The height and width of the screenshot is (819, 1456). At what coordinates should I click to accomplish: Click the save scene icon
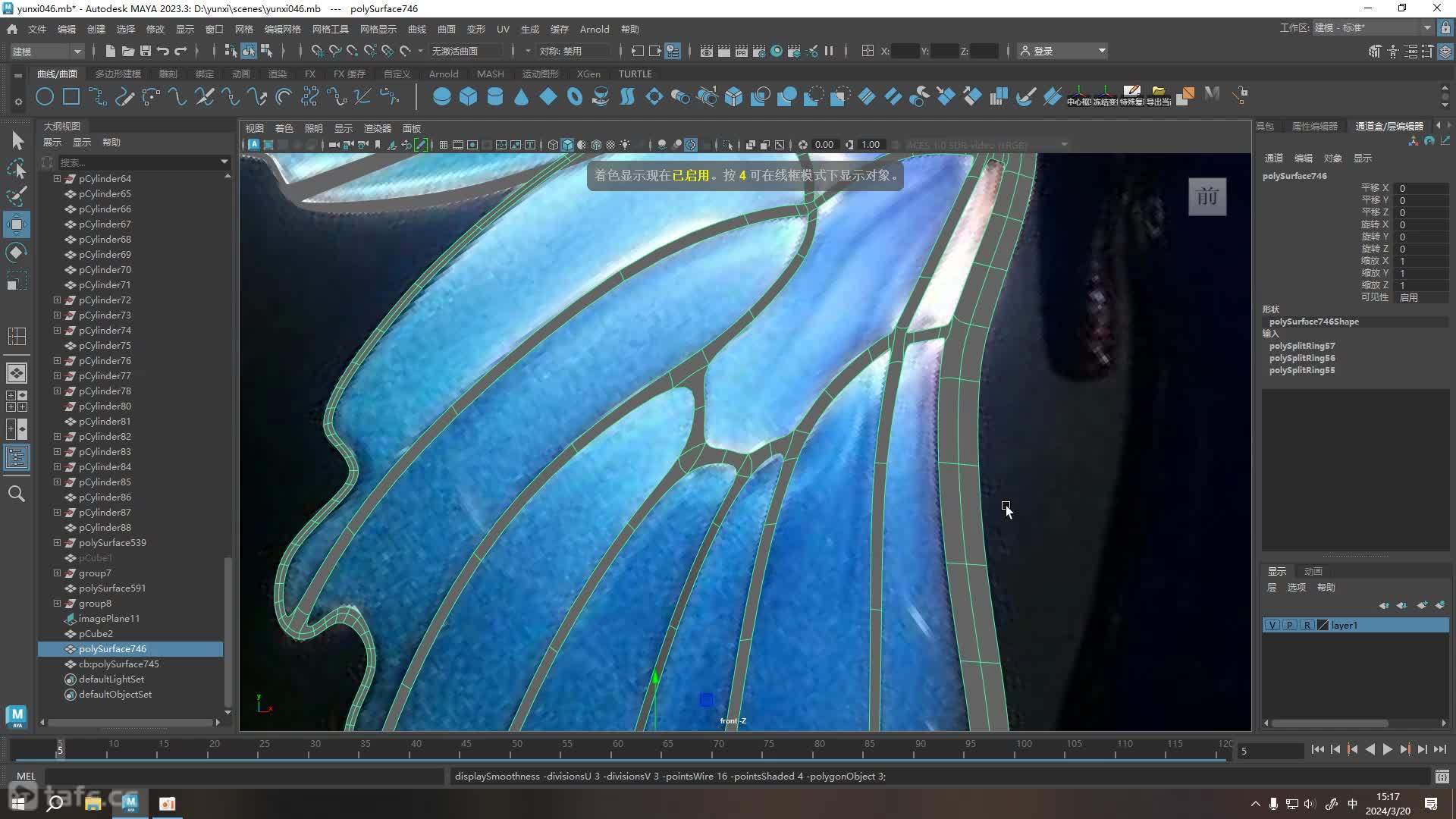pos(145,51)
